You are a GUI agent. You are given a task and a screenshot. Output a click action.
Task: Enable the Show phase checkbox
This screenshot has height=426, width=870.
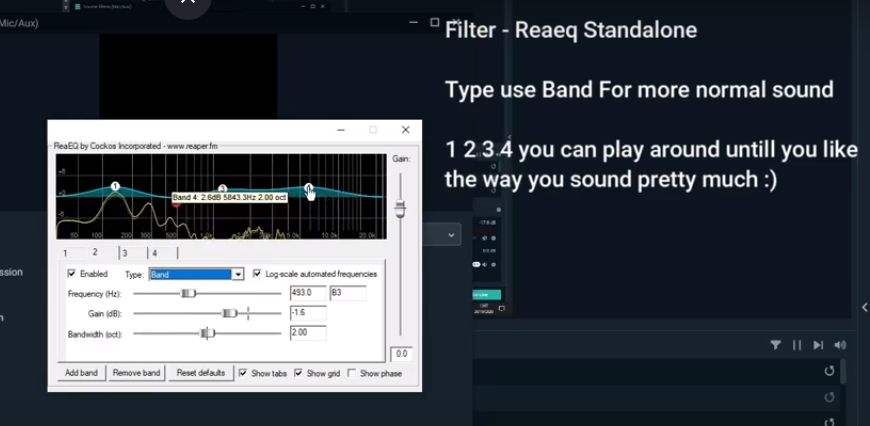351,373
